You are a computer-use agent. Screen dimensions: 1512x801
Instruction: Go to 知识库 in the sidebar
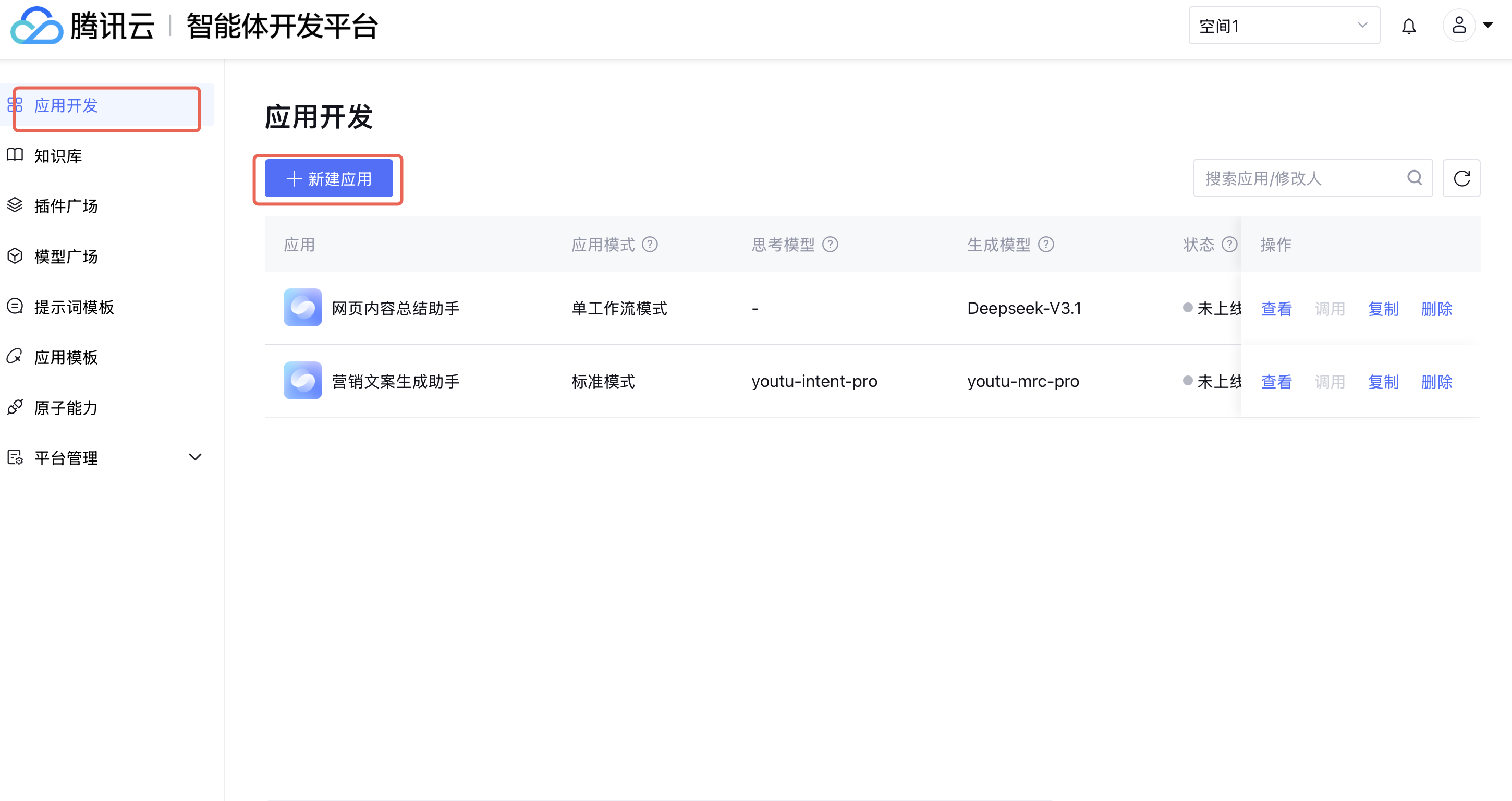57,155
